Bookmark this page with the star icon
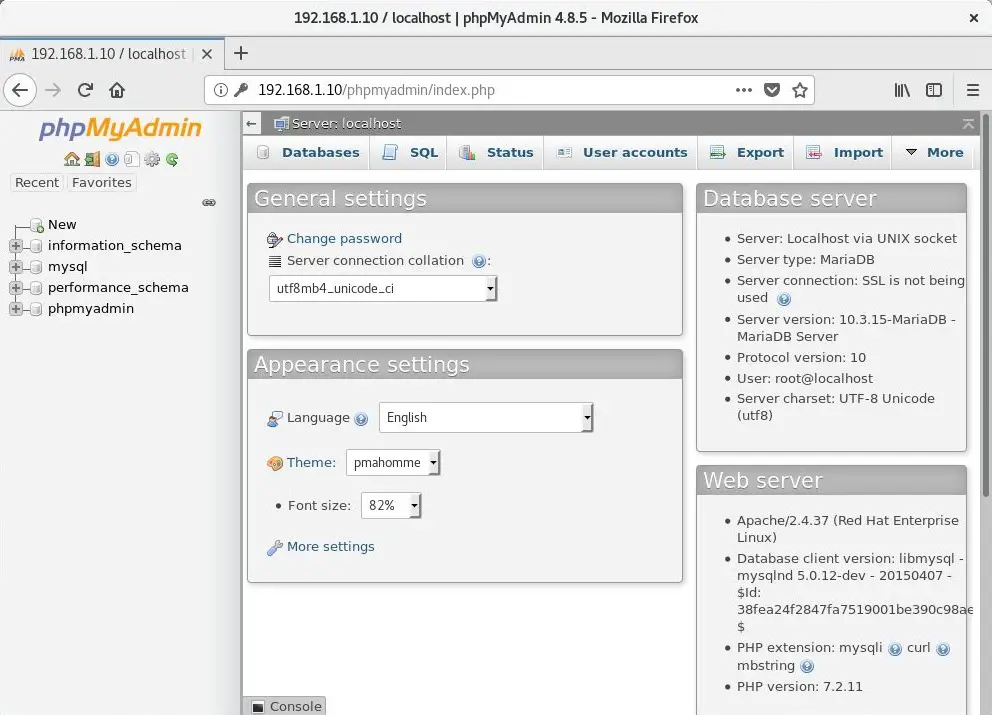Screen dimensions: 992x715 (800, 90)
